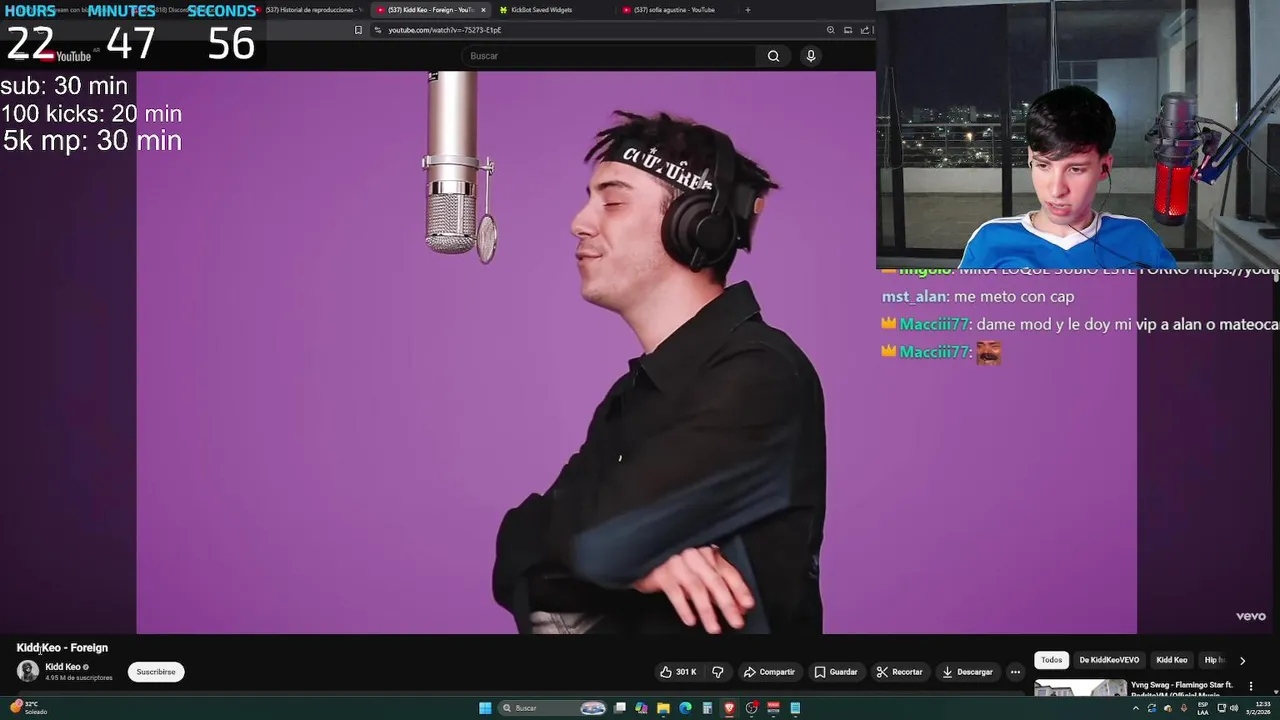The image size is (1280, 720).
Task: Click the browser address bar URL
Action: click(x=444, y=30)
